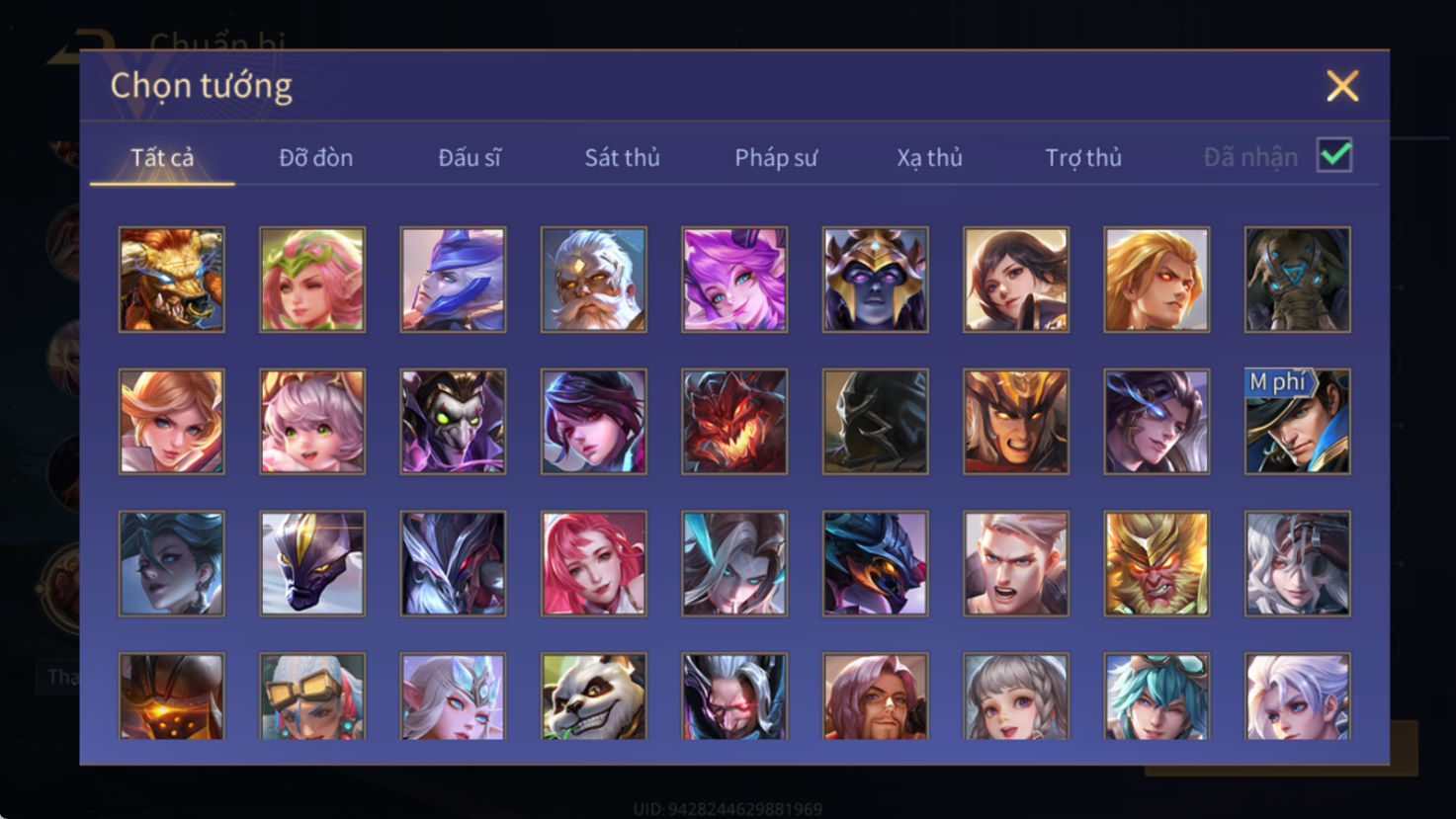Show the Pháp sư hero category
1456x819 pixels.
pos(776,157)
